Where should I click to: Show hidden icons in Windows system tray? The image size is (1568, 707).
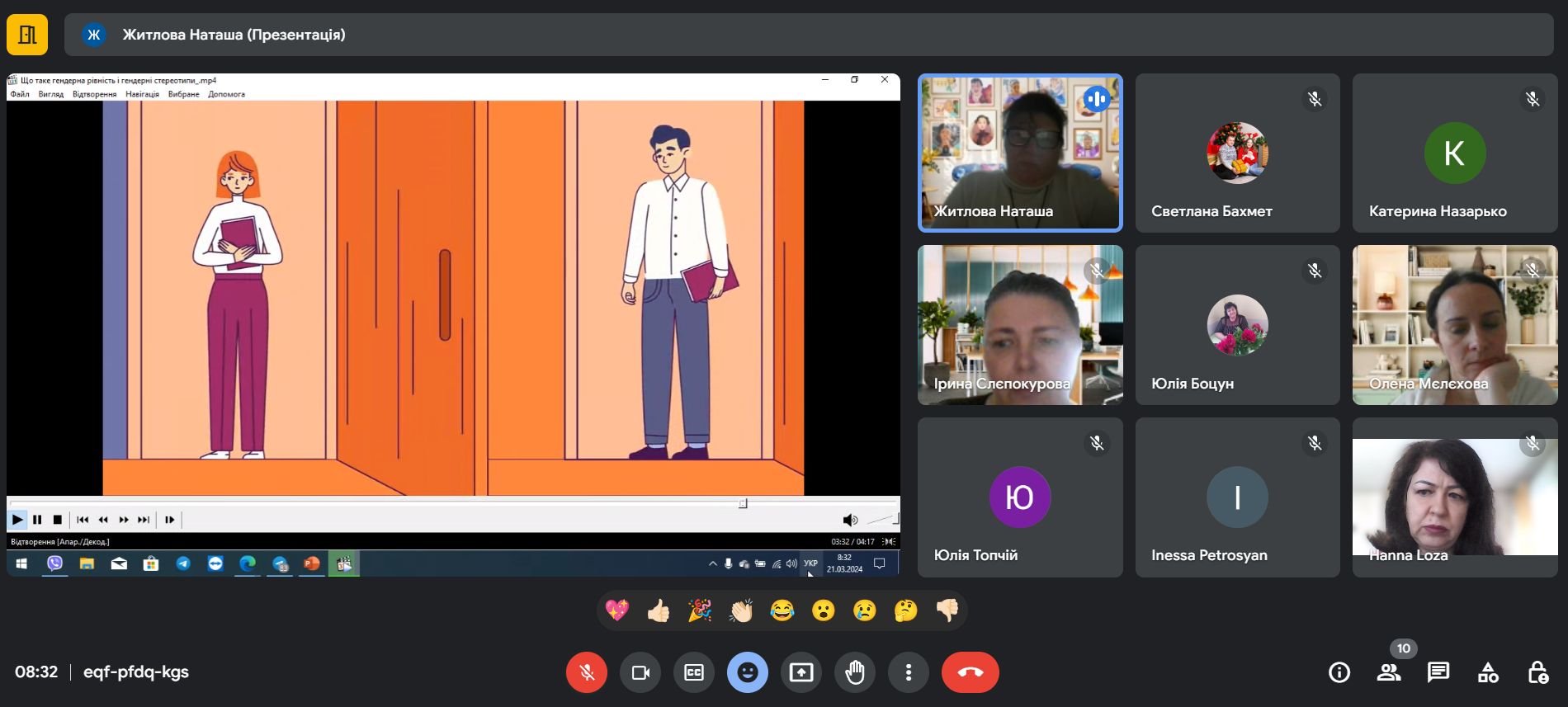point(712,563)
